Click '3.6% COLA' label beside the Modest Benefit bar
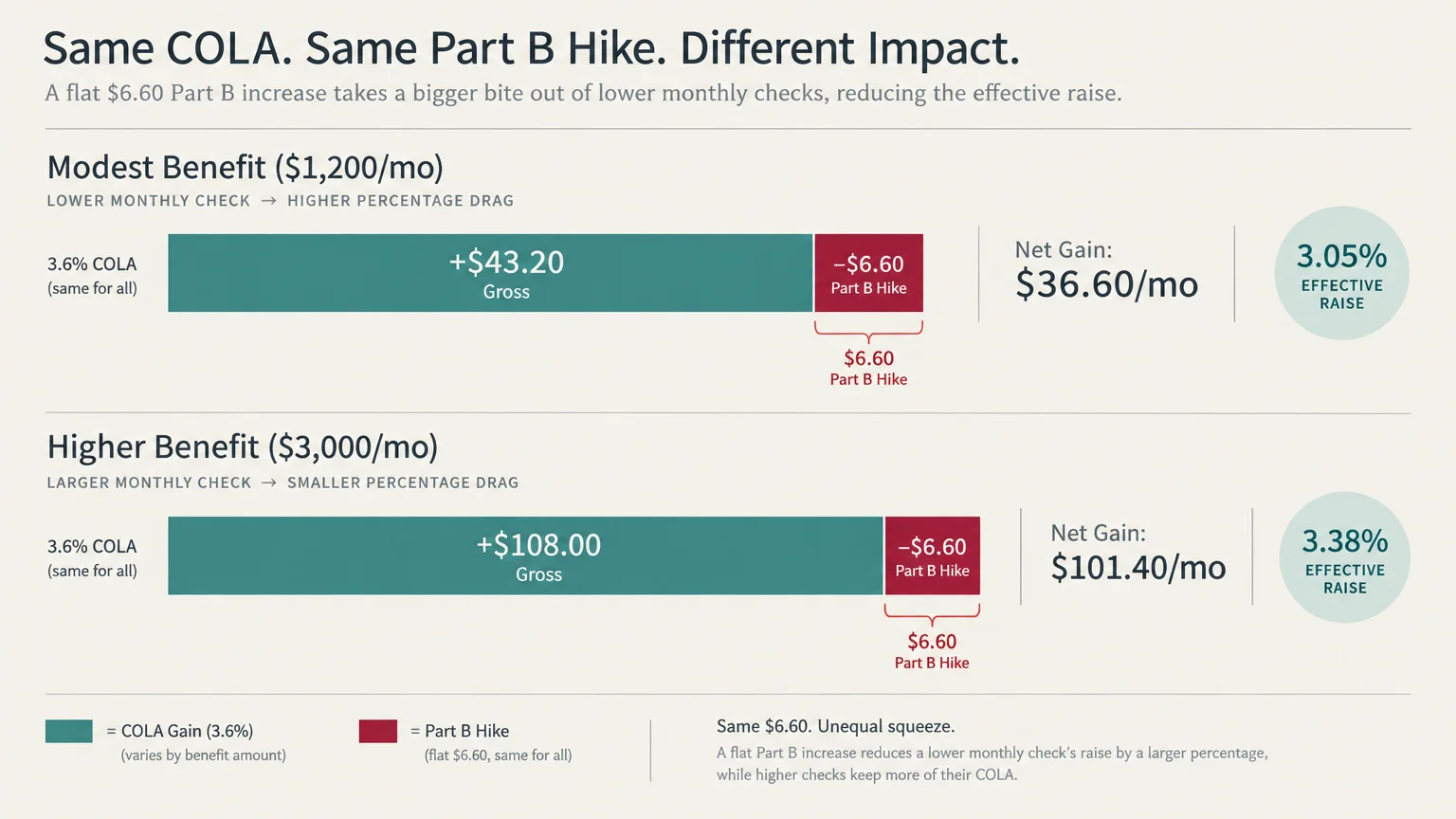This screenshot has width=1456, height=819. click(92, 264)
